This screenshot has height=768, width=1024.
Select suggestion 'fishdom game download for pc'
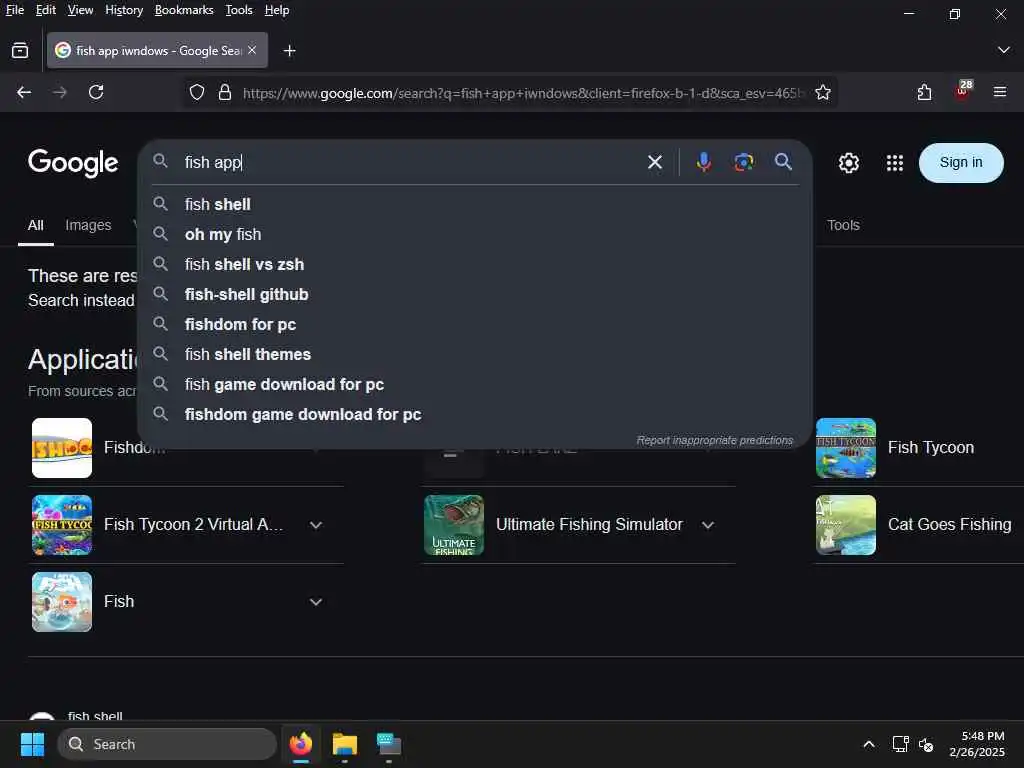475,415
